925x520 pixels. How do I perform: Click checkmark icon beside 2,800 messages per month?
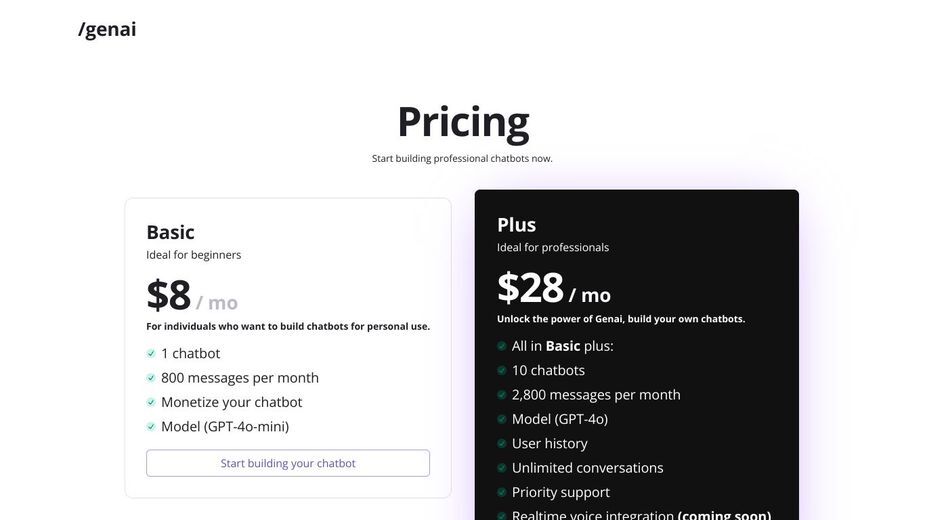point(501,395)
